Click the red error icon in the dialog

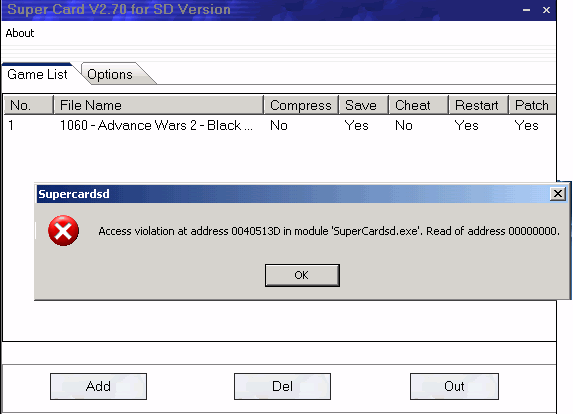tap(63, 231)
